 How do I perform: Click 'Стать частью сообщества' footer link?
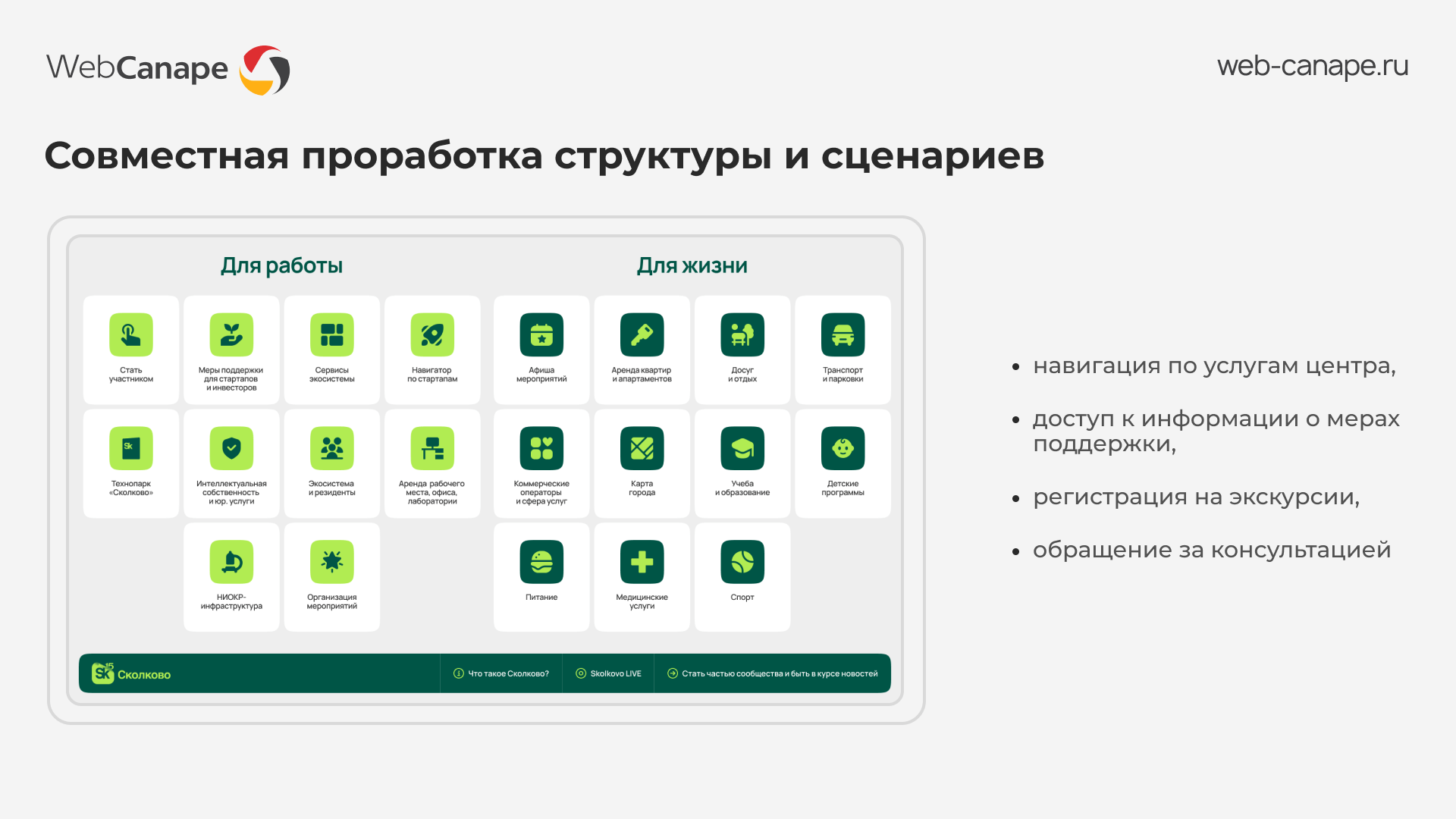click(772, 673)
